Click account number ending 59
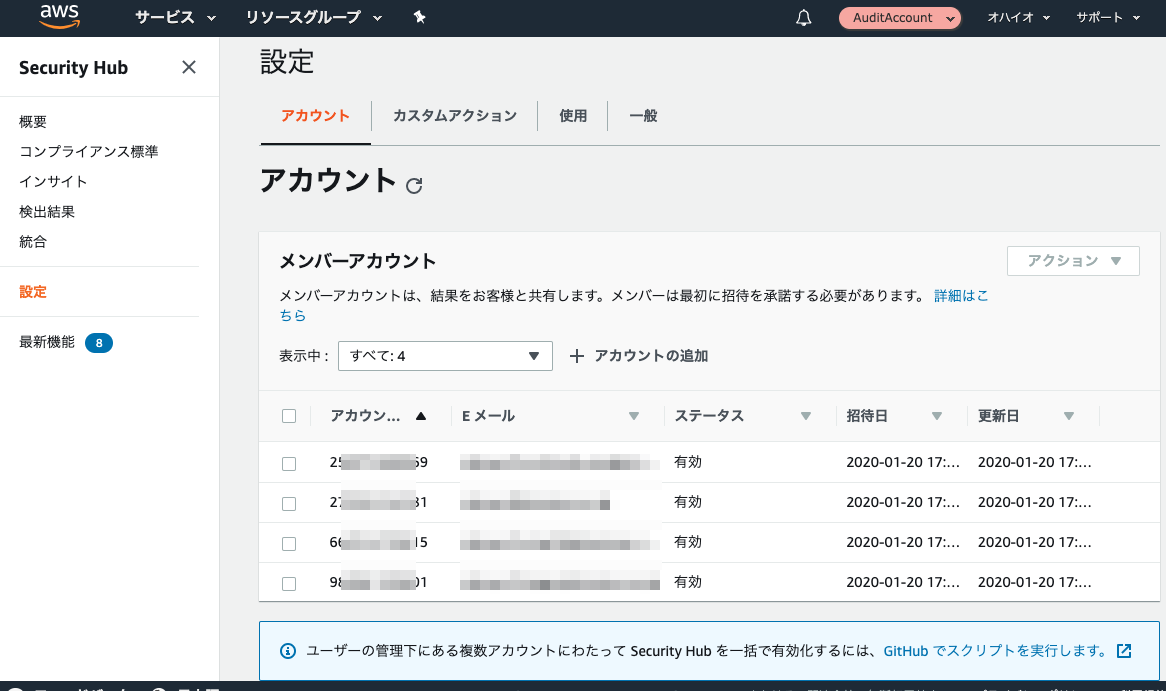This screenshot has height=691, width=1166. tap(379, 463)
